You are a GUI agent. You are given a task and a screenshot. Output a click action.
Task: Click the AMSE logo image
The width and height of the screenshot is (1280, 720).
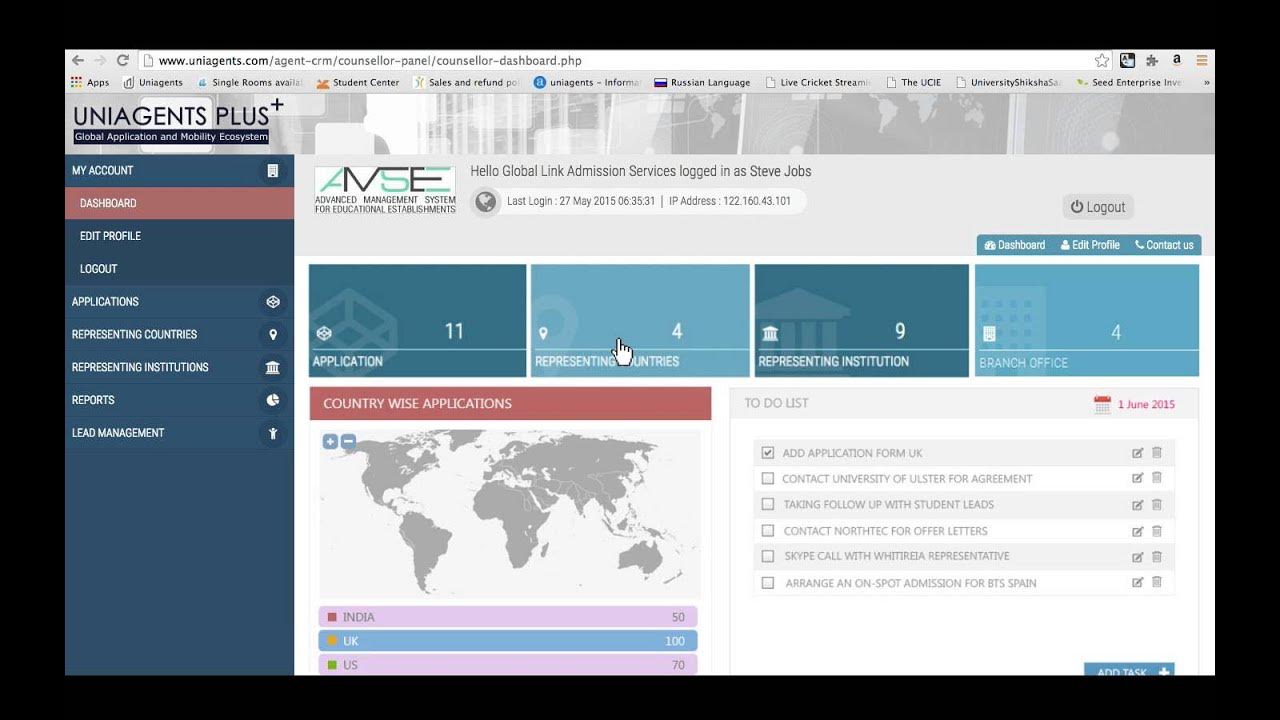(x=385, y=190)
